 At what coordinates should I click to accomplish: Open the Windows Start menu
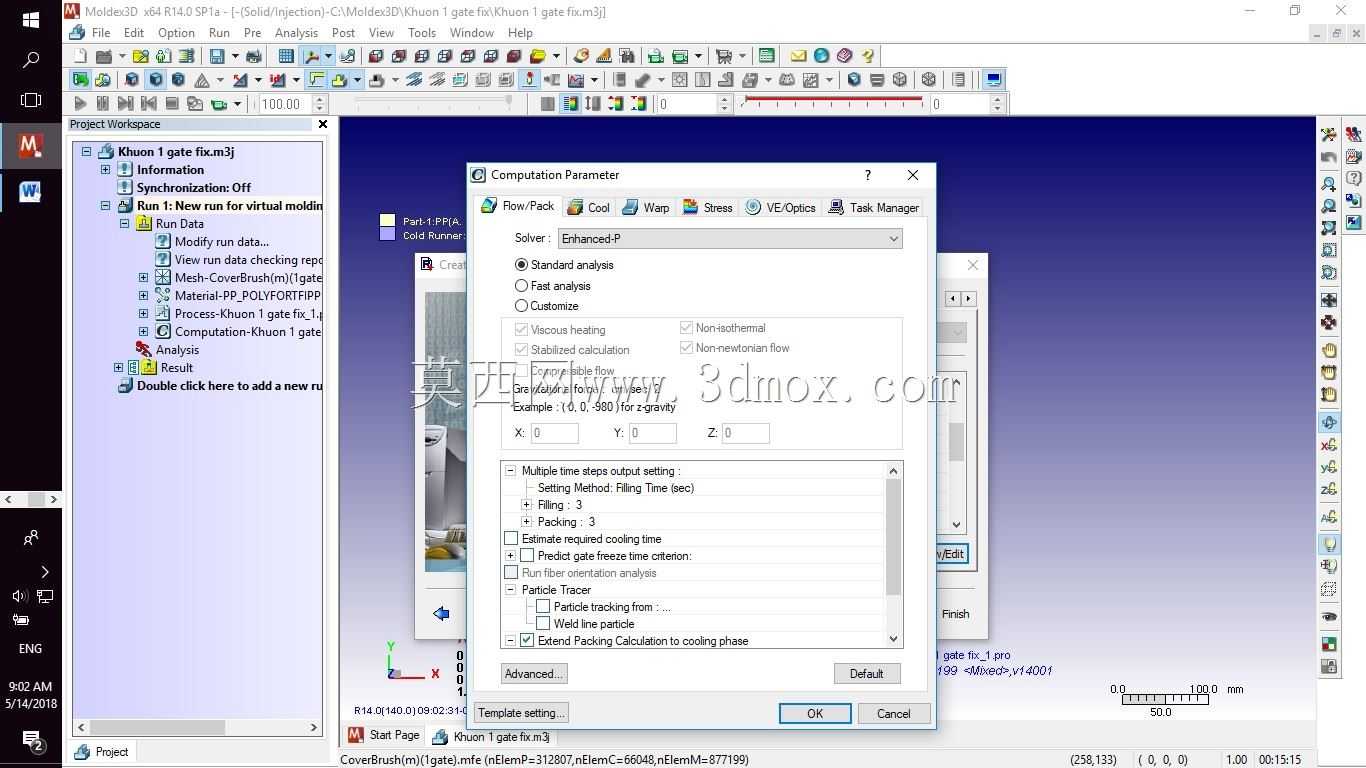(30, 20)
